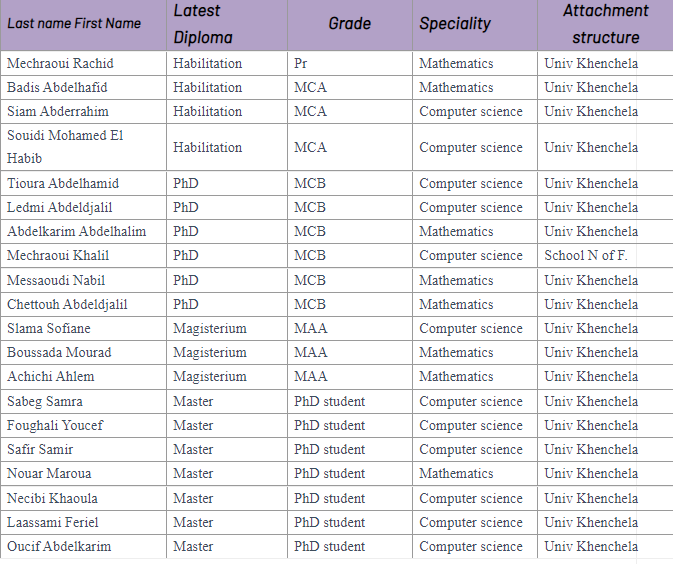Viewport: 677px width, 564px height.
Task: Click the 'Pr' grade cell
Action: (x=301, y=63)
